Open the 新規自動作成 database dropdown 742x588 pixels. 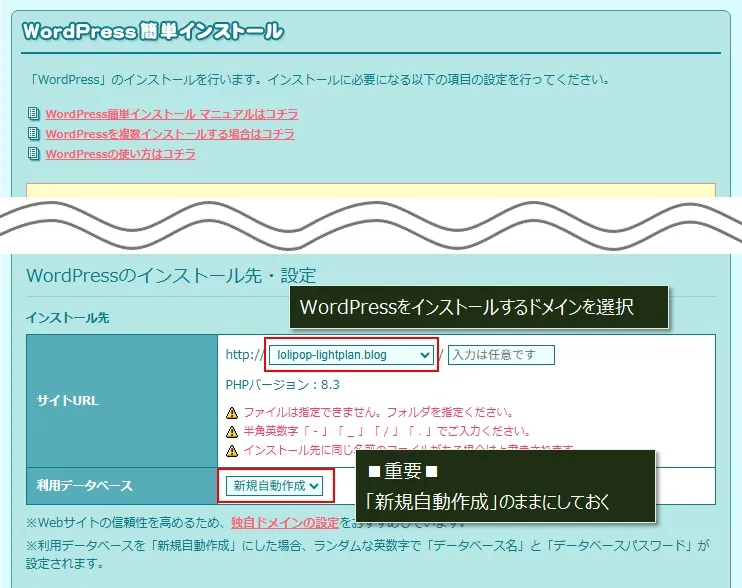pyautogui.click(x=274, y=486)
